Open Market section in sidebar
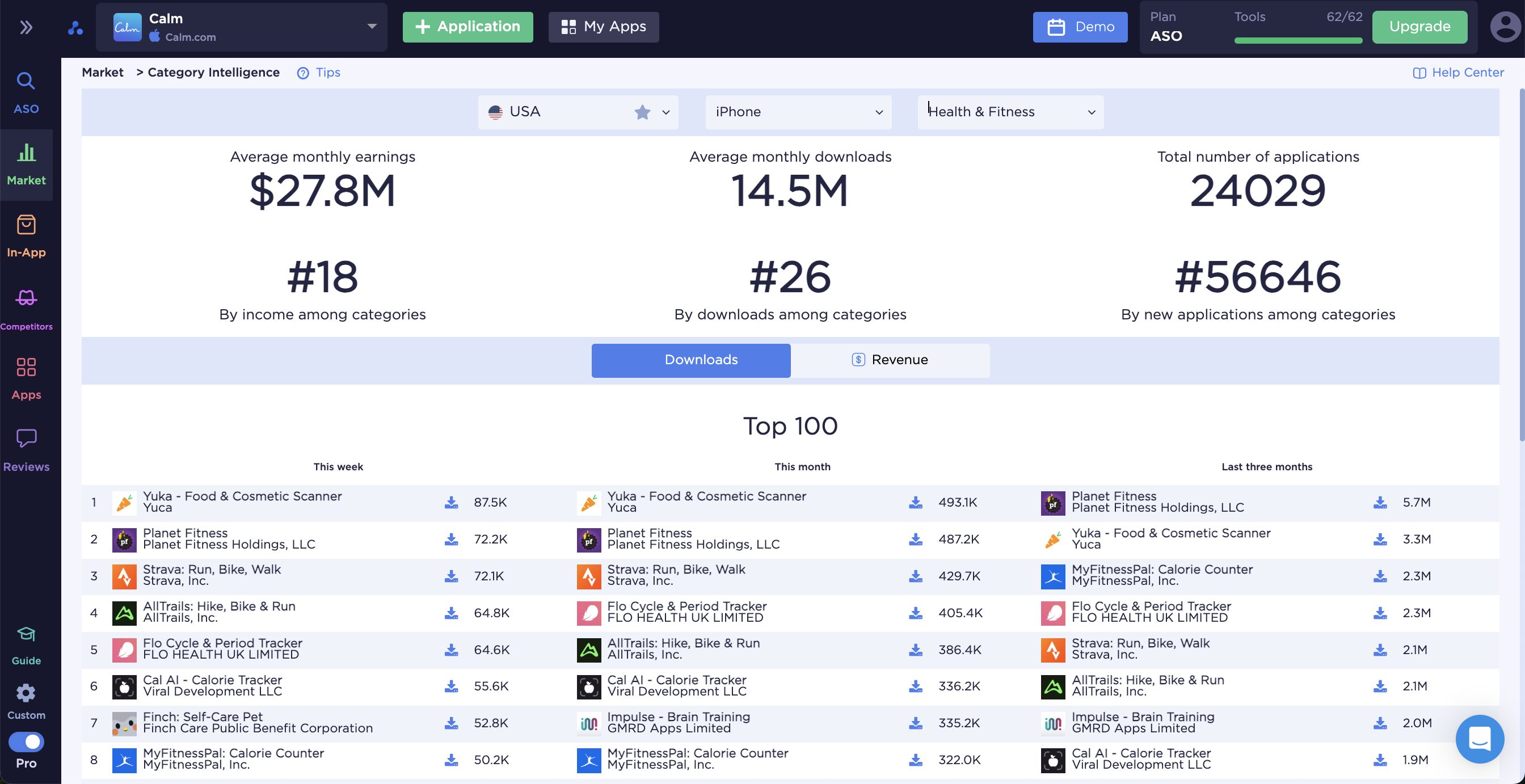The image size is (1525, 784). pyautogui.click(x=26, y=165)
